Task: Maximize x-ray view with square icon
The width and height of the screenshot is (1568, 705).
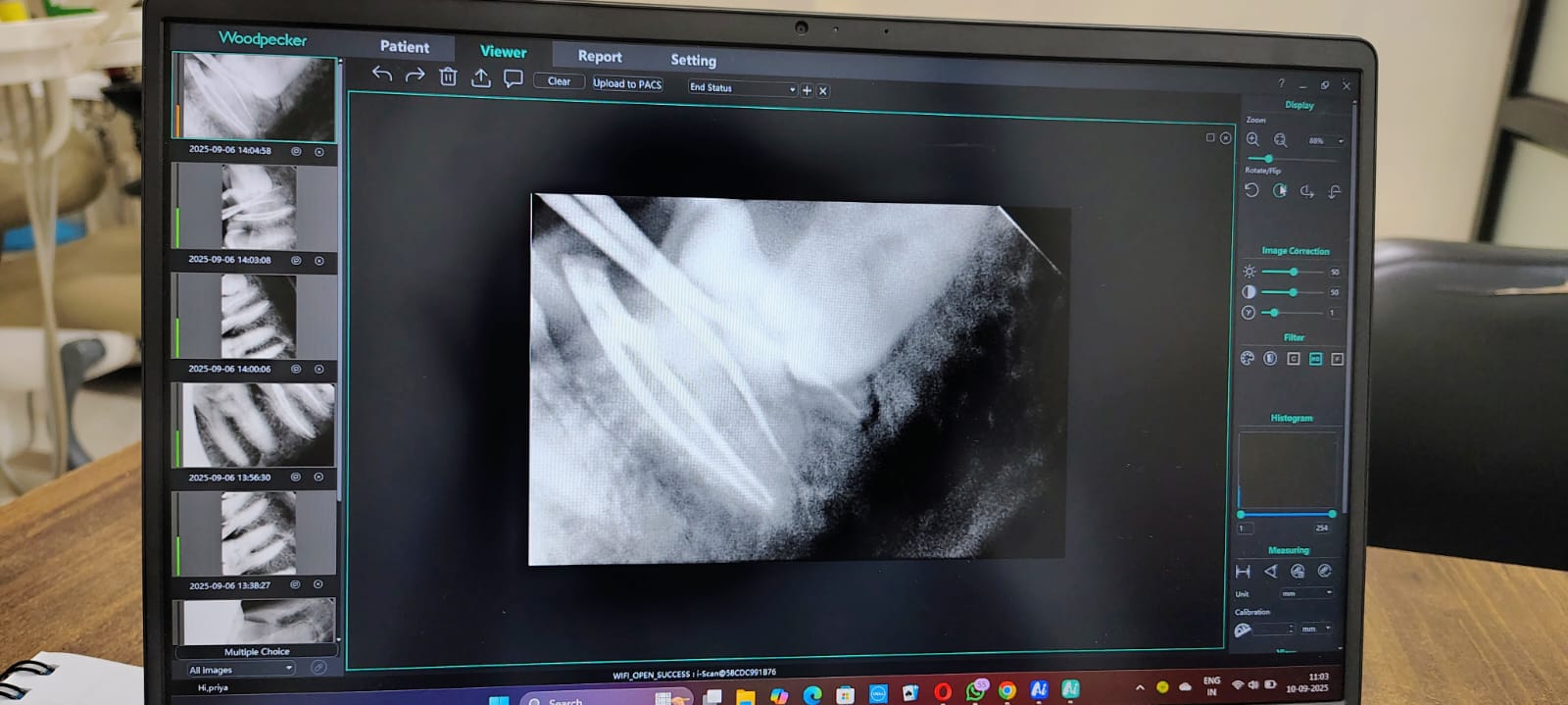Action: pyautogui.click(x=1210, y=137)
